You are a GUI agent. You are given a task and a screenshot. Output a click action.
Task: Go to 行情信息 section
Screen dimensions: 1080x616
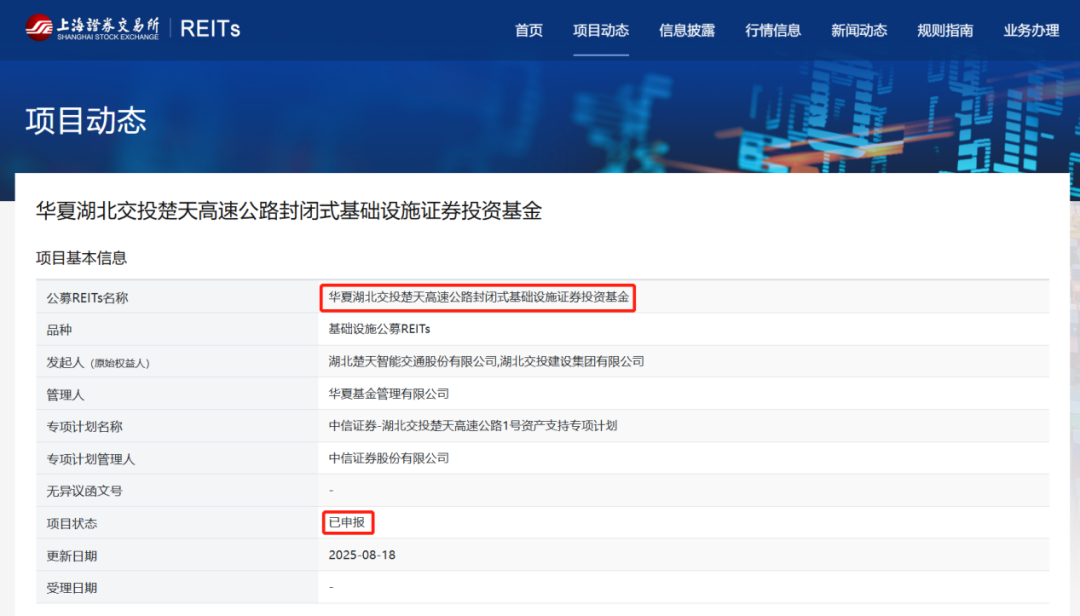773,30
